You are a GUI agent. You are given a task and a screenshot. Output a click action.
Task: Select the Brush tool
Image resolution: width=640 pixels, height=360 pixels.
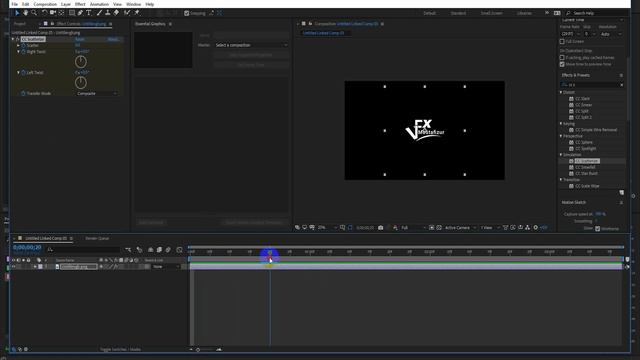click(100, 13)
